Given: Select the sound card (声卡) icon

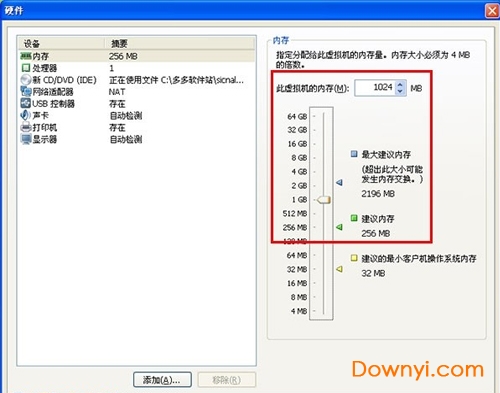Looking at the screenshot, I should [x=25, y=115].
